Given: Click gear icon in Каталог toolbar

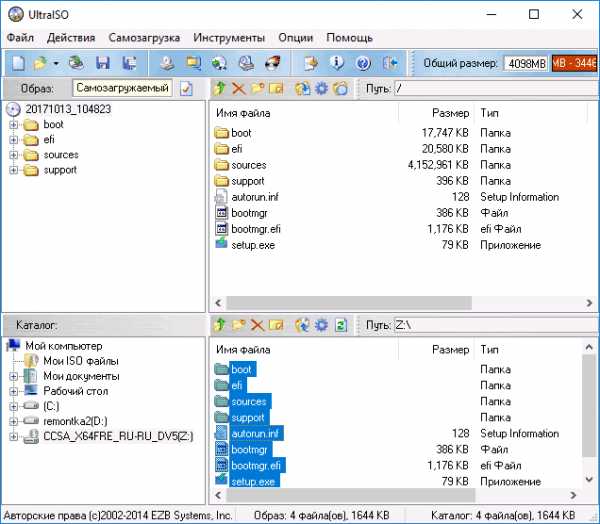Looking at the screenshot, I should tap(321, 325).
